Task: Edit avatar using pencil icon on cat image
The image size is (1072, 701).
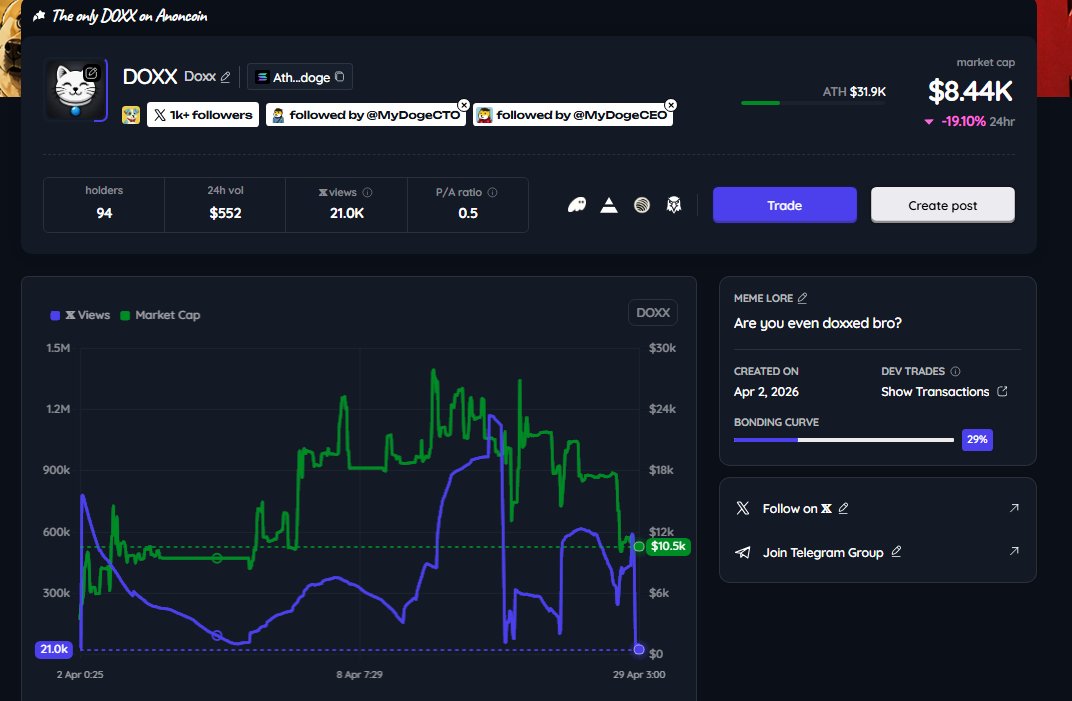Action: pos(92,72)
